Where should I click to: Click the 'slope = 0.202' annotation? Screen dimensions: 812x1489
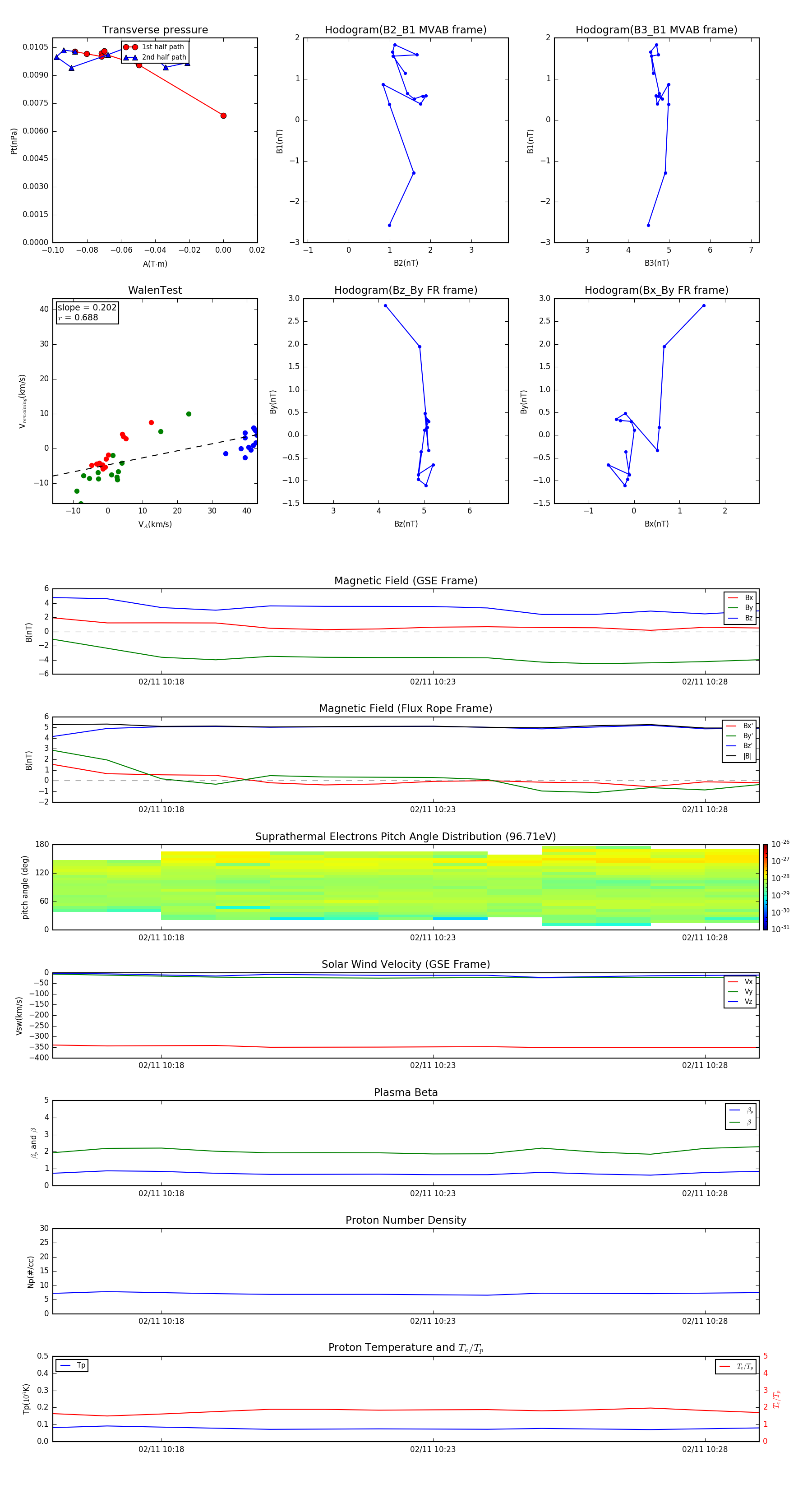click(x=87, y=308)
